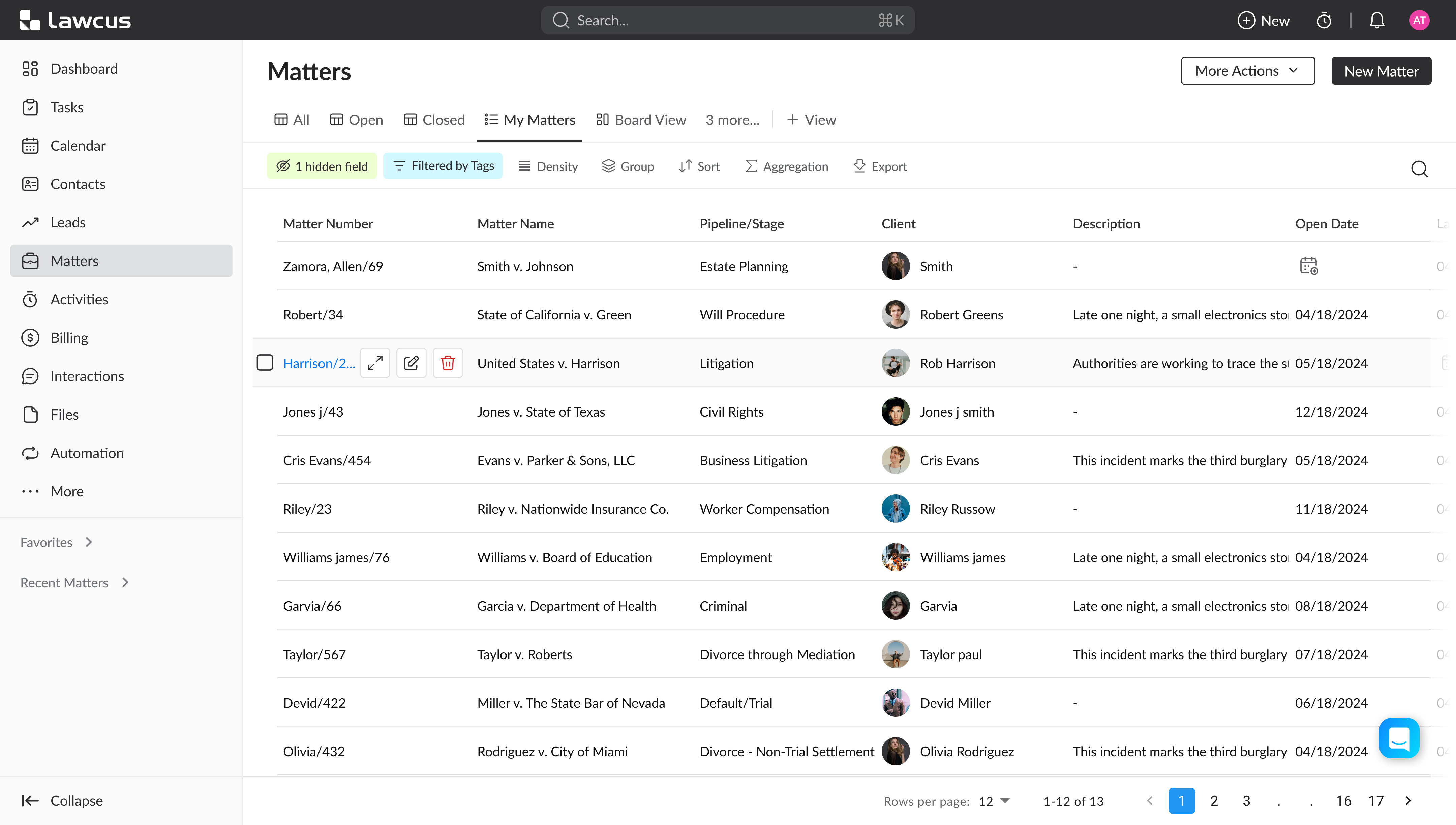Screen dimensions: 1456x825
Task: Go to page 2 of results
Action: [x=1214, y=801]
